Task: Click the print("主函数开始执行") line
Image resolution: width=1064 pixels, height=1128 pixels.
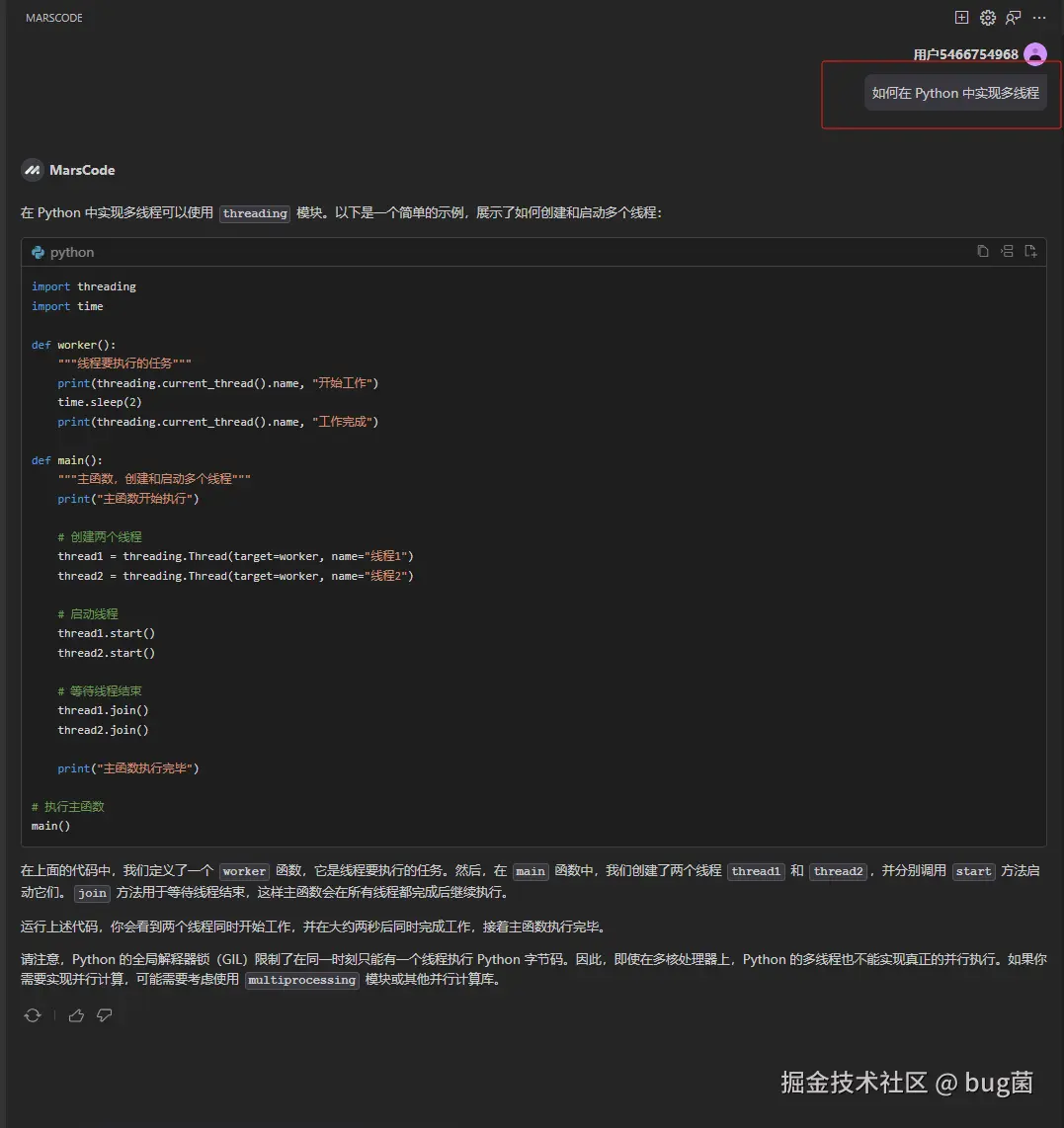Action: tap(128, 499)
